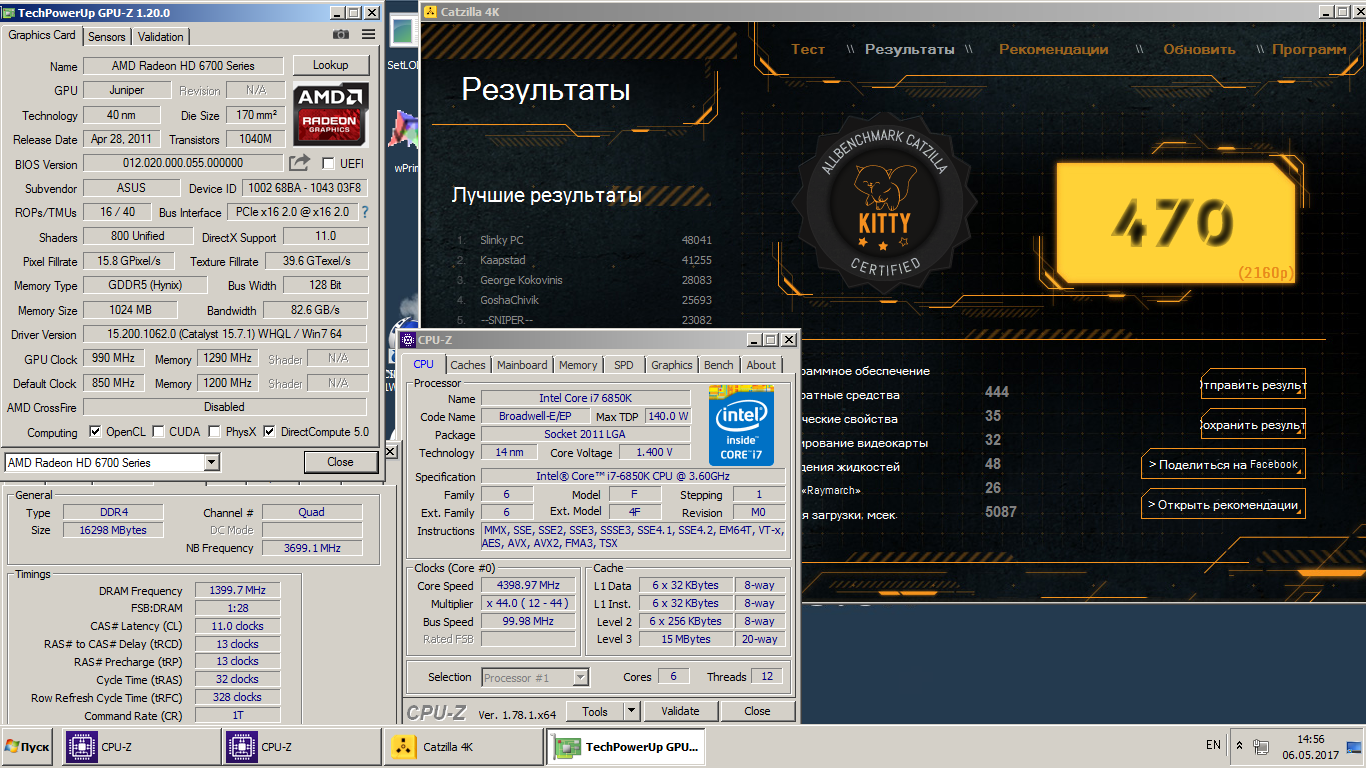Click the AMD Radeon Graphics logo
The image size is (1366, 768).
[x=331, y=113]
